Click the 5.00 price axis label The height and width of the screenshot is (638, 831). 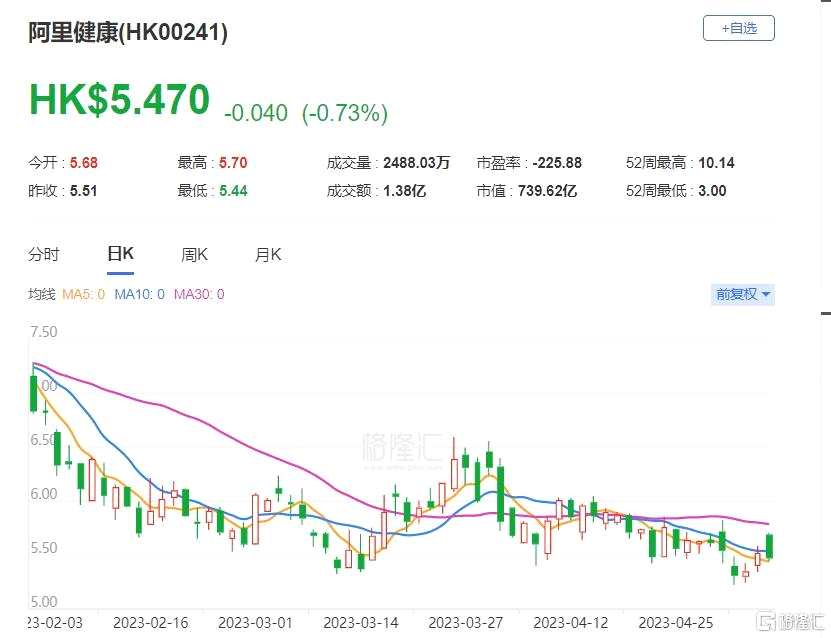coord(43,602)
